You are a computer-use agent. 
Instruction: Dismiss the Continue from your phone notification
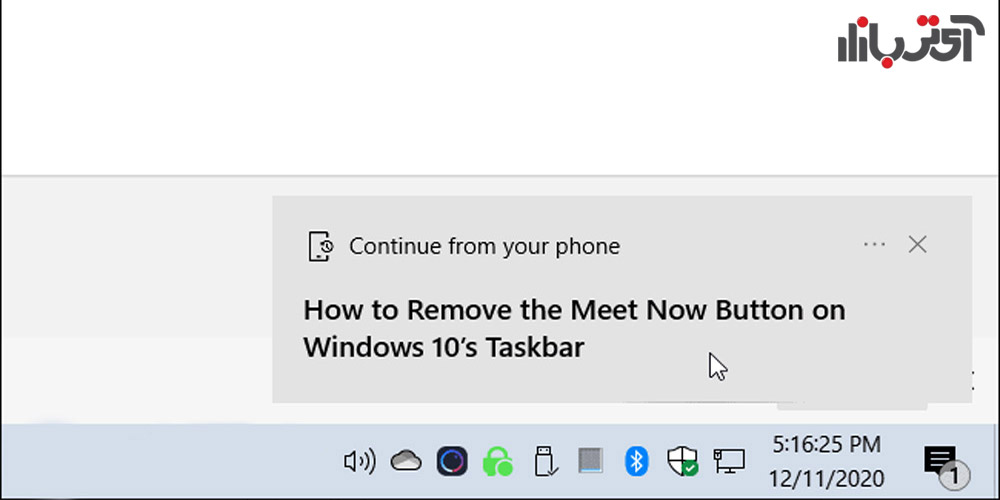coord(917,244)
